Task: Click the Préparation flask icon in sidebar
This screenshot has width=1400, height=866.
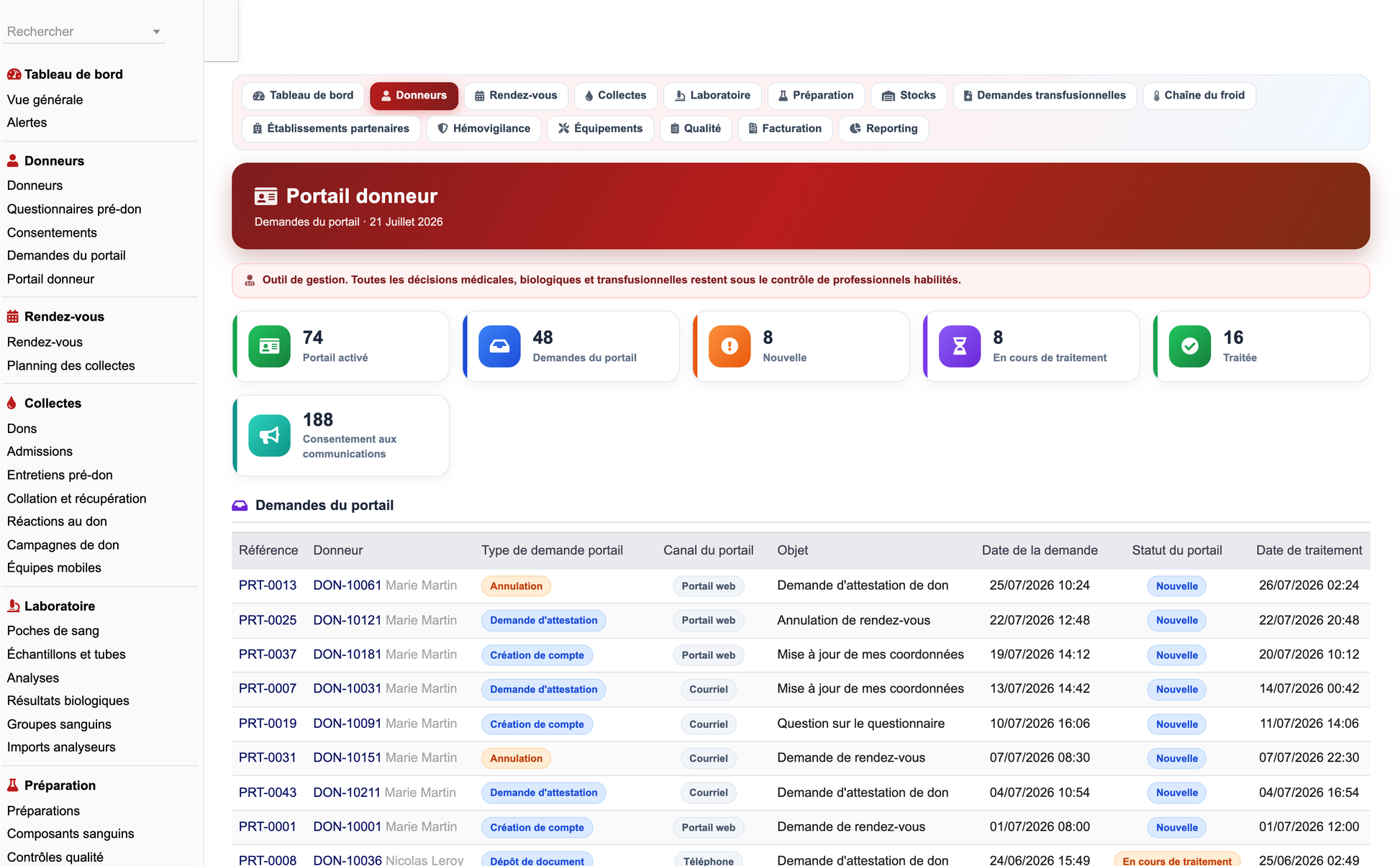Action: coord(13,785)
